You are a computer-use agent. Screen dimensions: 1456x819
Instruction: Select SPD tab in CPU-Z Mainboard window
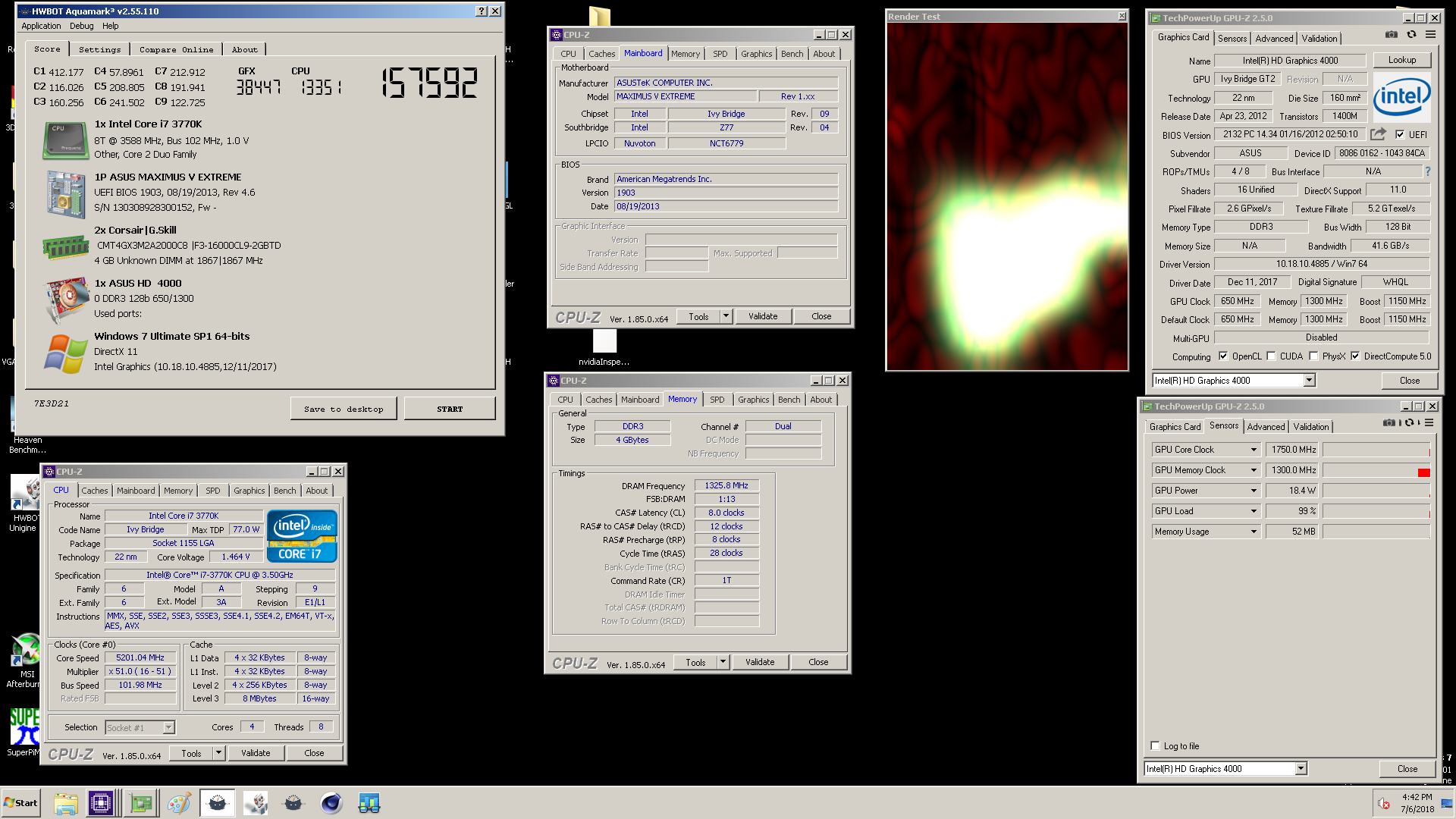[x=720, y=54]
